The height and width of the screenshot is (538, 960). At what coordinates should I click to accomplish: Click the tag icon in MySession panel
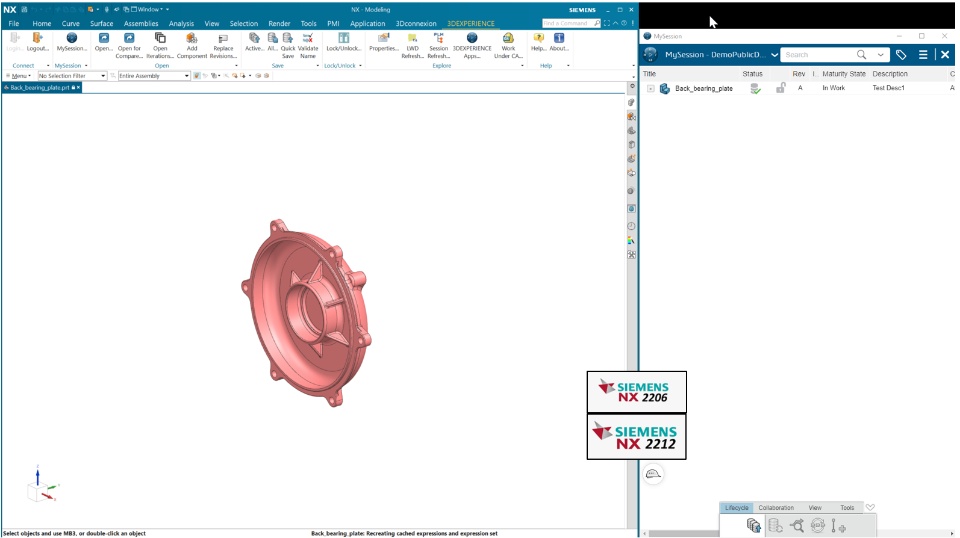point(901,54)
